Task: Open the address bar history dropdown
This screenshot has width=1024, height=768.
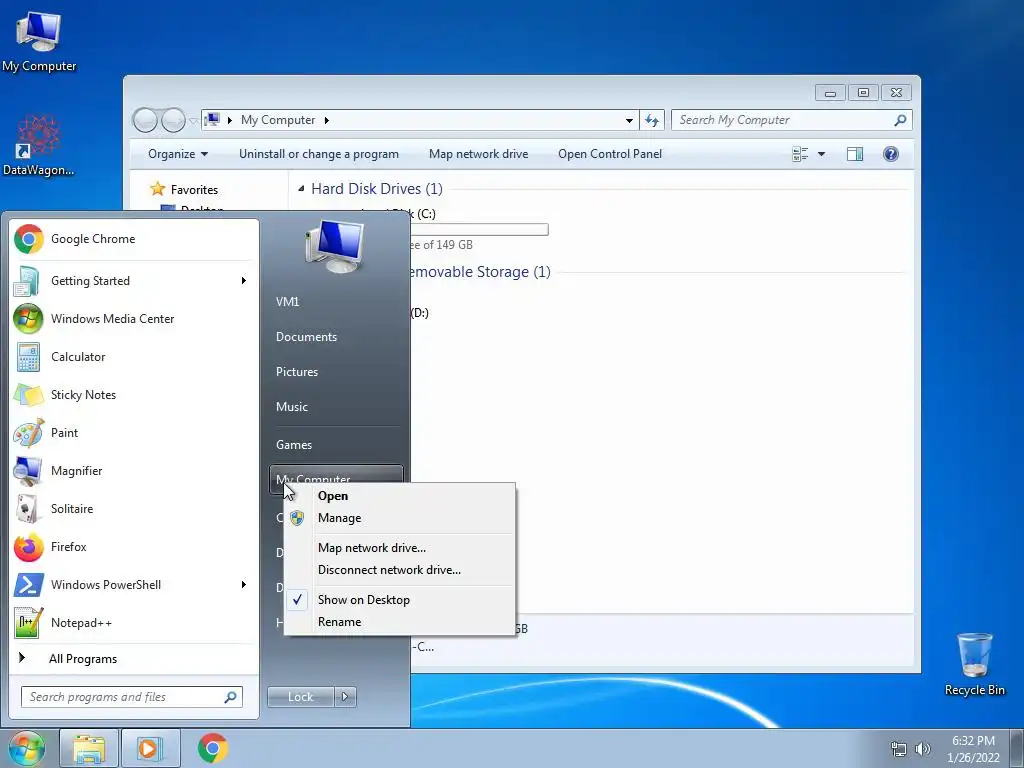Action: (629, 120)
